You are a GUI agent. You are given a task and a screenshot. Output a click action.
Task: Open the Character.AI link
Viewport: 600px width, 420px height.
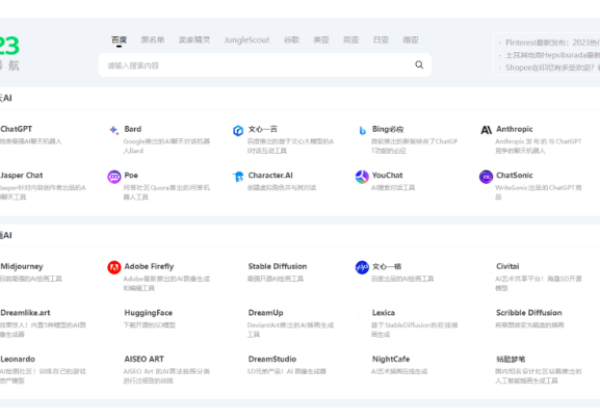pyautogui.click(x=271, y=175)
